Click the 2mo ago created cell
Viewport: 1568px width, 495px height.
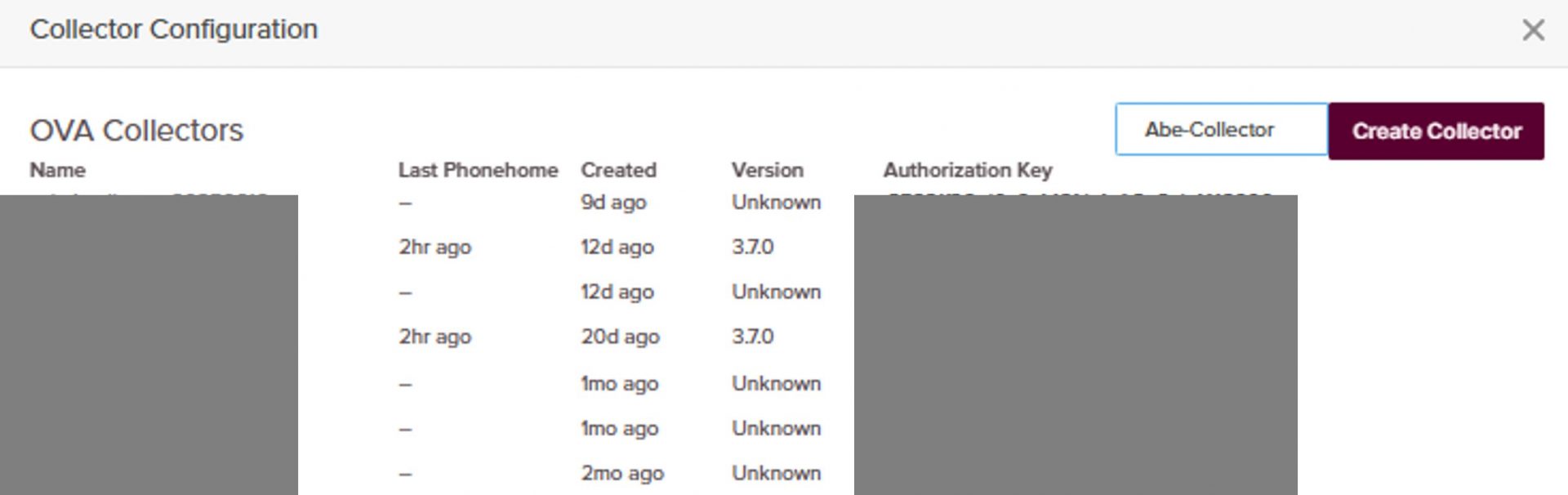pos(621,473)
